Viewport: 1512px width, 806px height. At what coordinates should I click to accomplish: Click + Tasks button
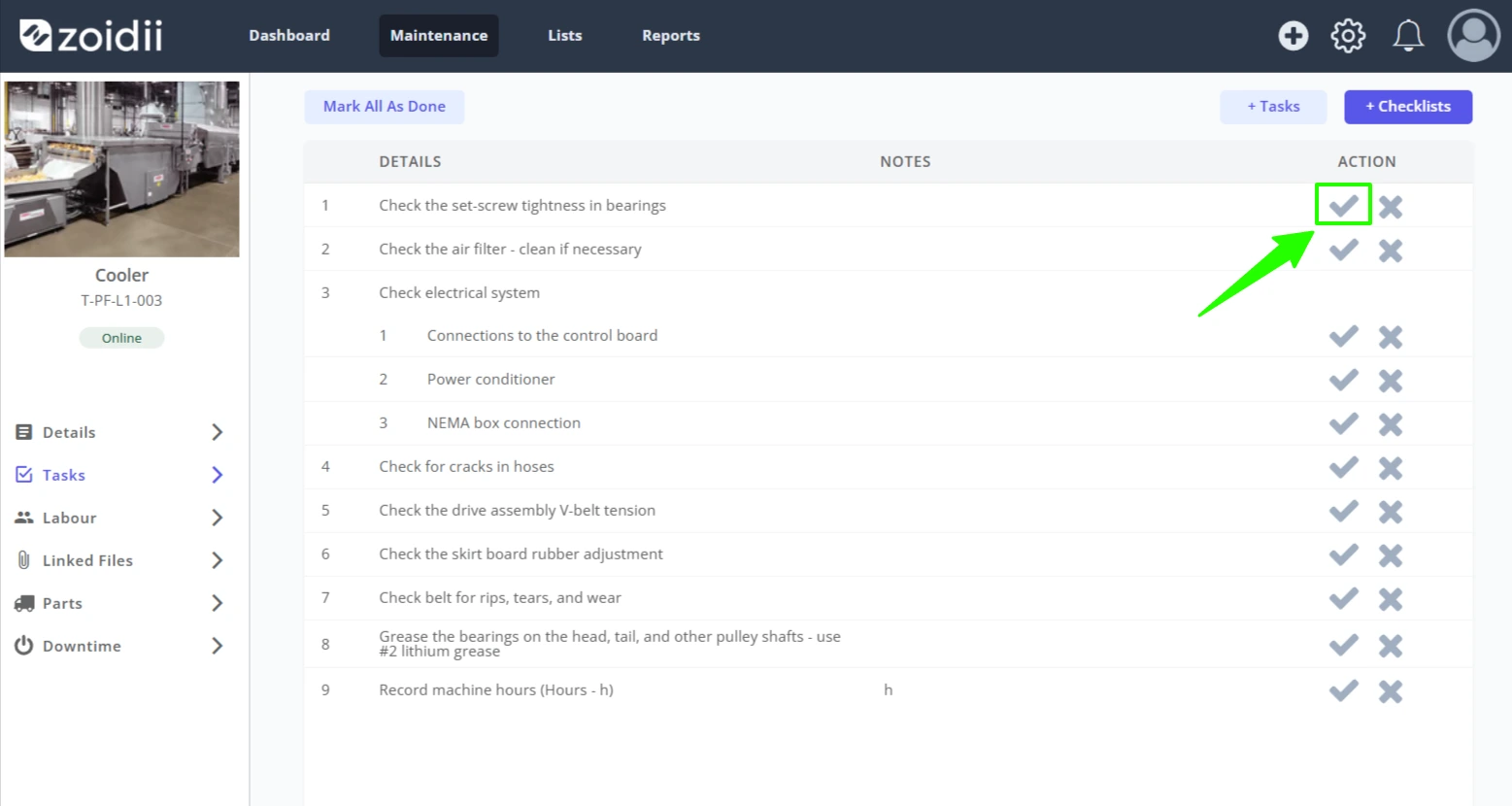coord(1273,107)
